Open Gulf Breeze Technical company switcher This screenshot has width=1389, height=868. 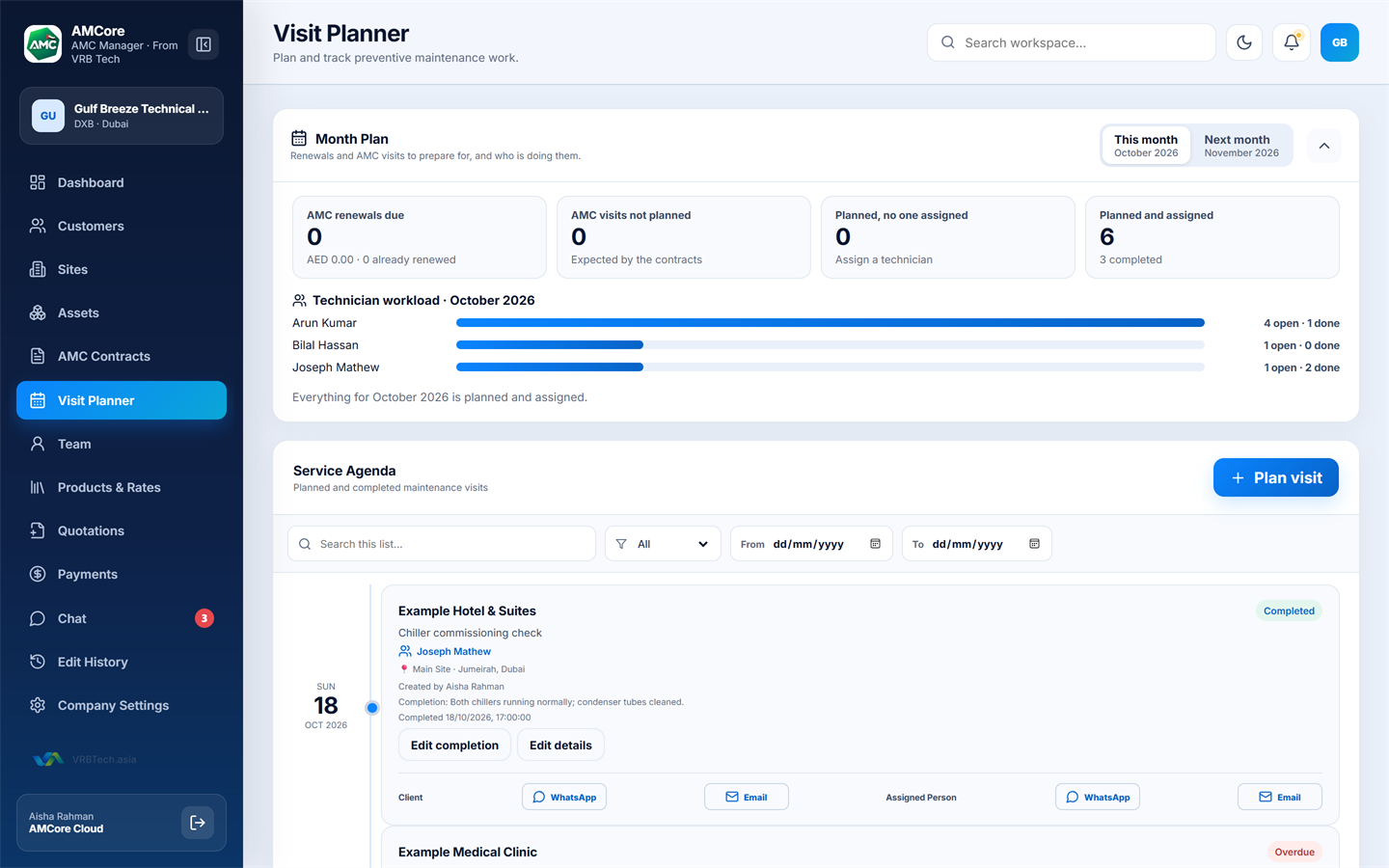point(122,116)
